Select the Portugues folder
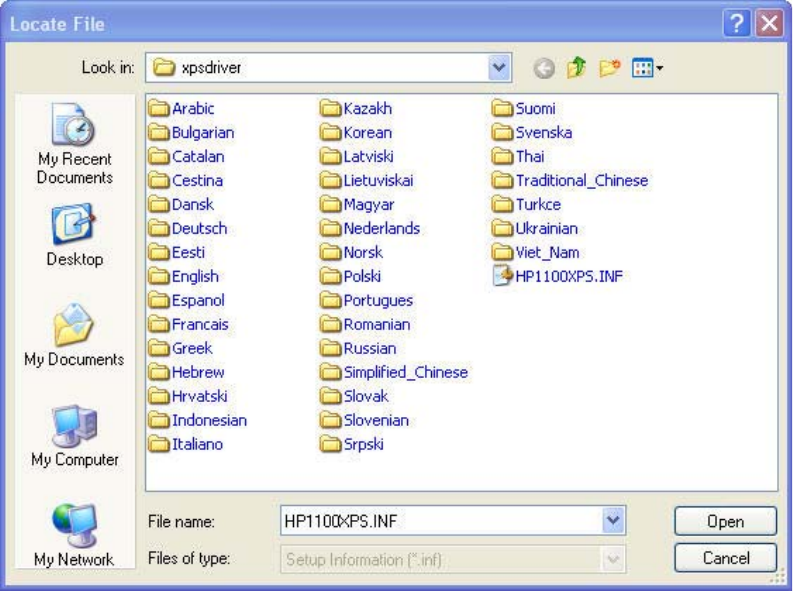Image resolution: width=793 pixels, height=591 pixels. click(x=367, y=300)
